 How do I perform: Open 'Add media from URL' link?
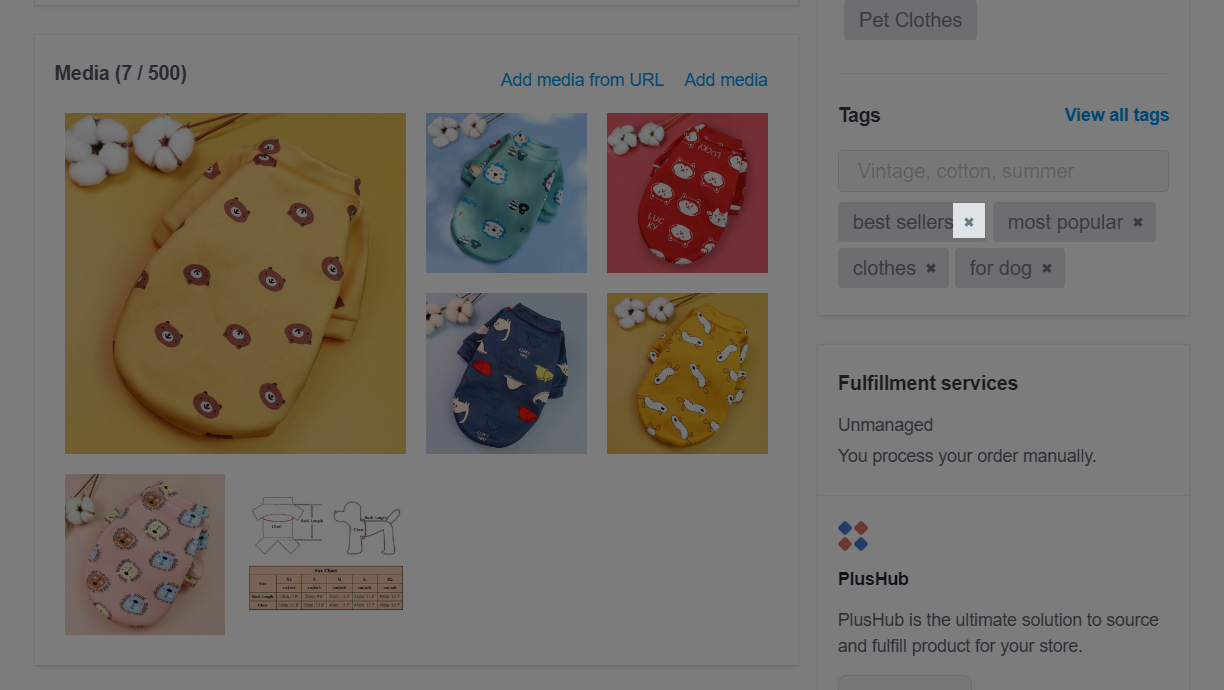point(582,80)
